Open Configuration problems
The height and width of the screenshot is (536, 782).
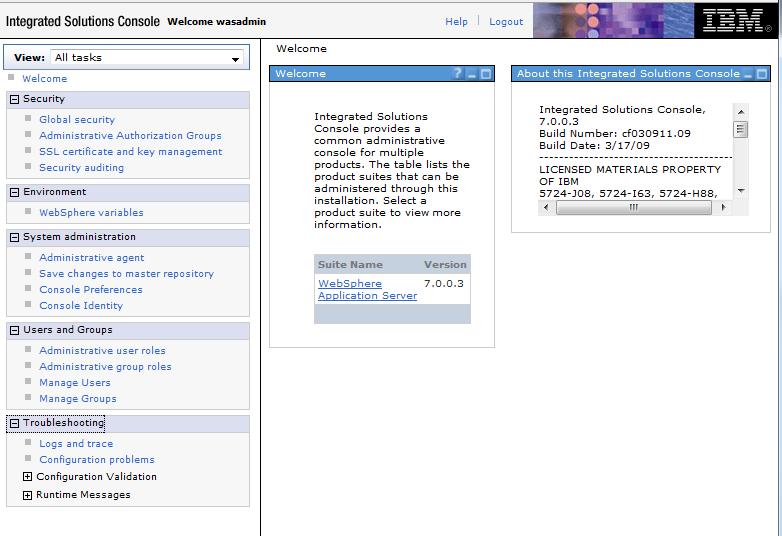click(x=97, y=460)
